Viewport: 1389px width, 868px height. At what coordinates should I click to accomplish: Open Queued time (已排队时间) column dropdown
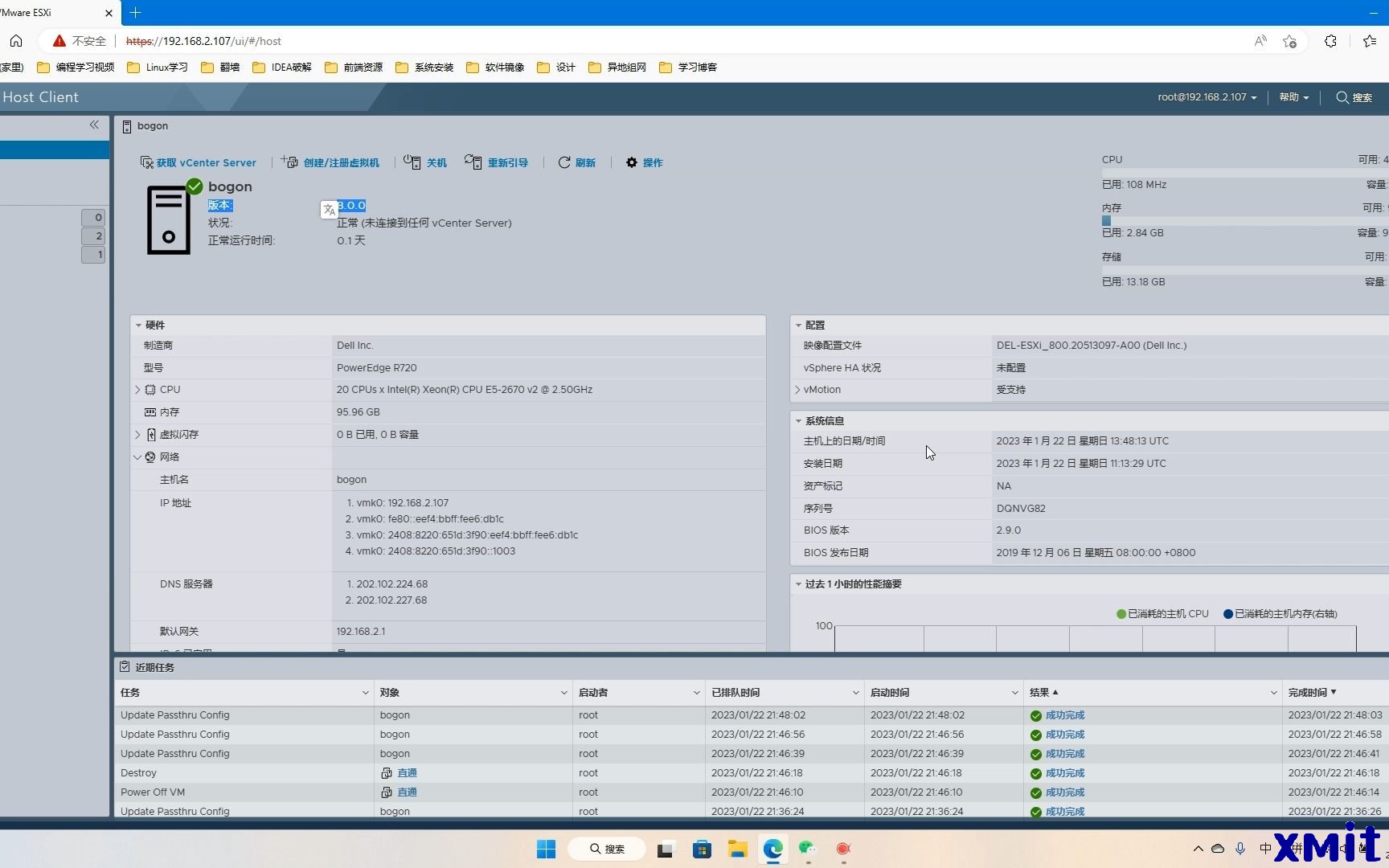tap(855, 693)
